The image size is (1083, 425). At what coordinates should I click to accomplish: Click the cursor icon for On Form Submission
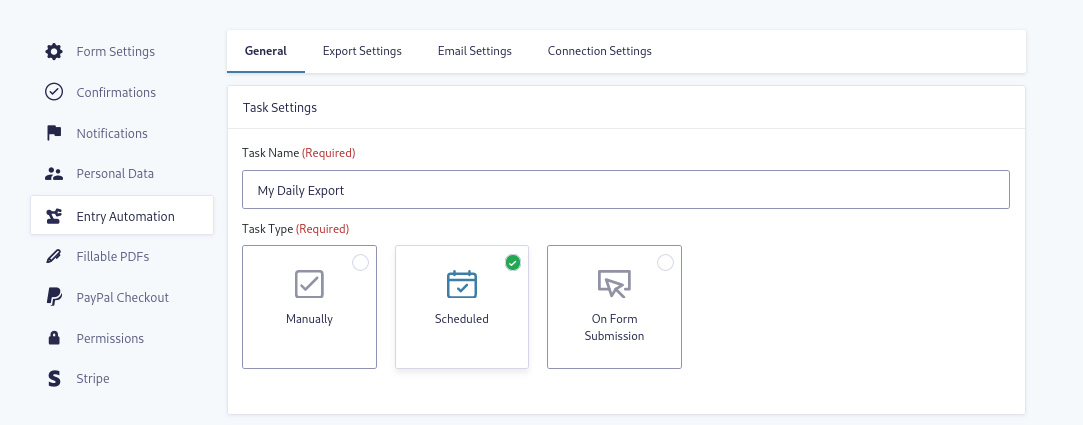(x=613, y=285)
